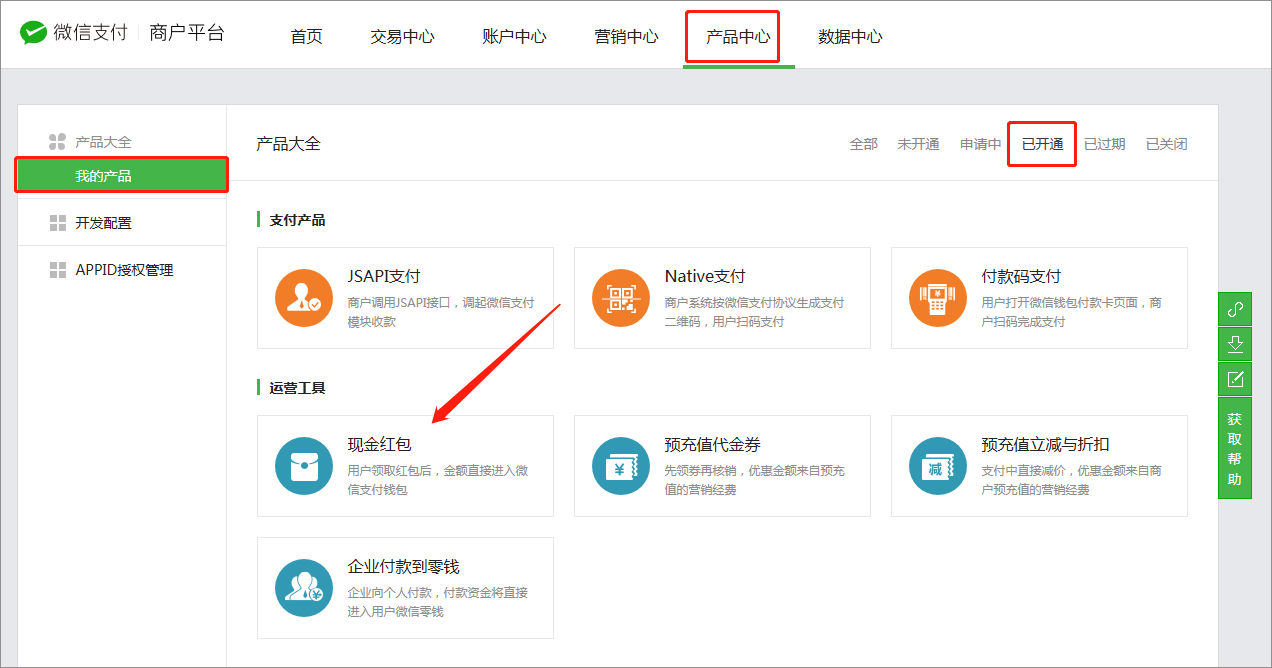Open the 付款码支付 orange scanner icon
This screenshot has height=668, width=1272.
(938, 298)
